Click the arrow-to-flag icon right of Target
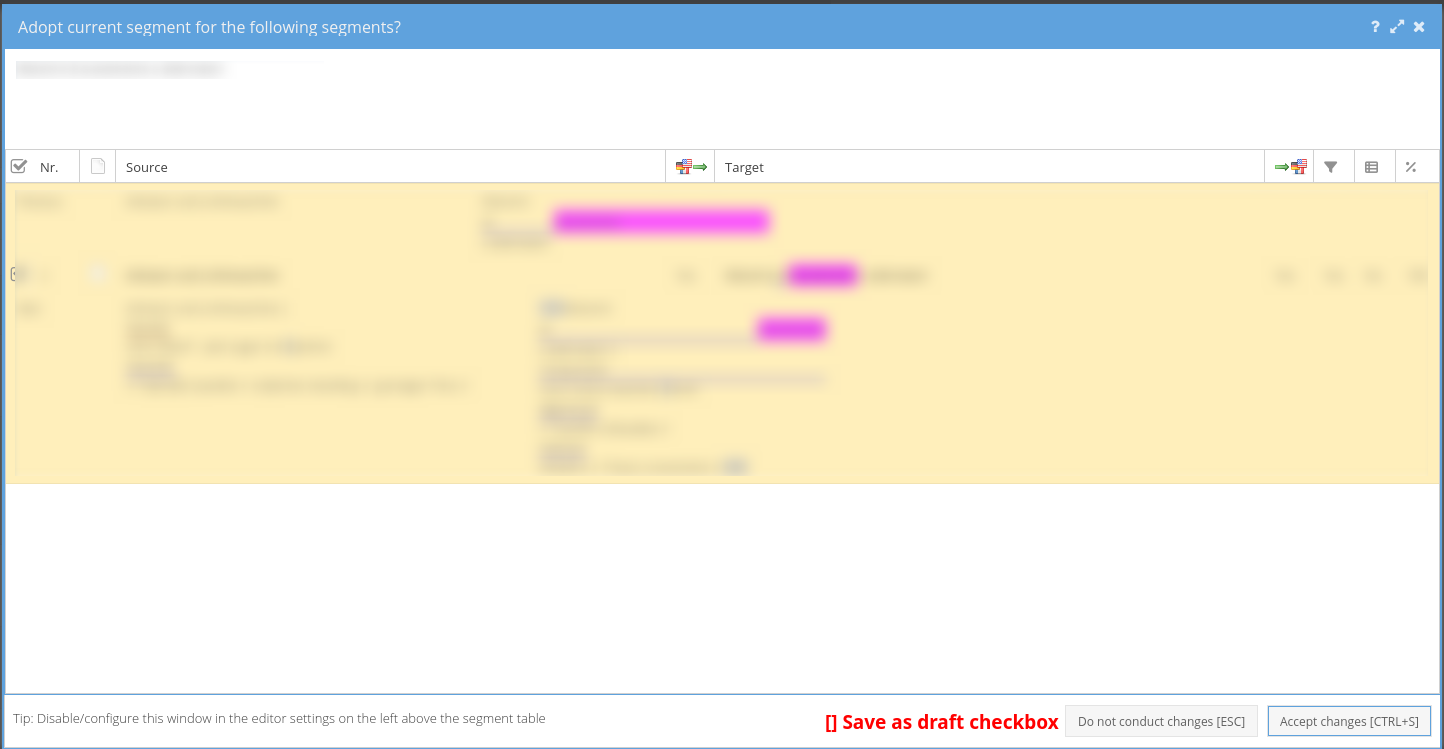The width and height of the screenshot is (1444, 749). 1290,167
